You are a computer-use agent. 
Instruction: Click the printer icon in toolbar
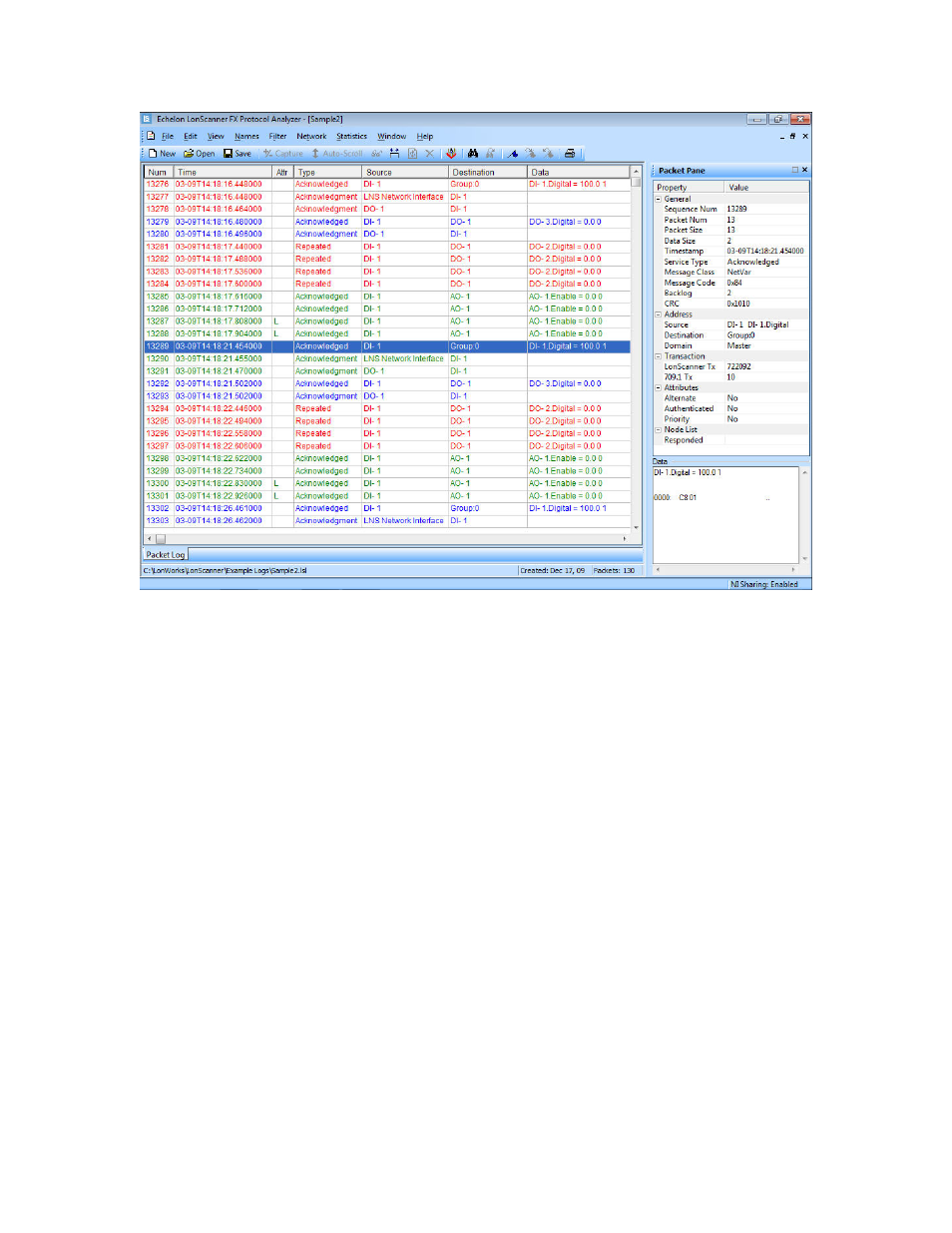[x=570, y=154]
